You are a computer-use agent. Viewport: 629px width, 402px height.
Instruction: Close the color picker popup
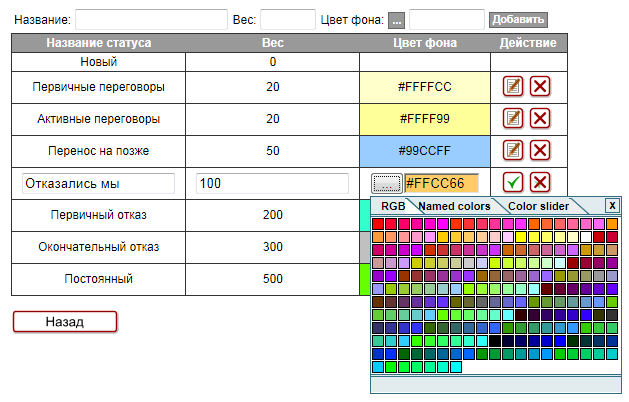[612, 205]
